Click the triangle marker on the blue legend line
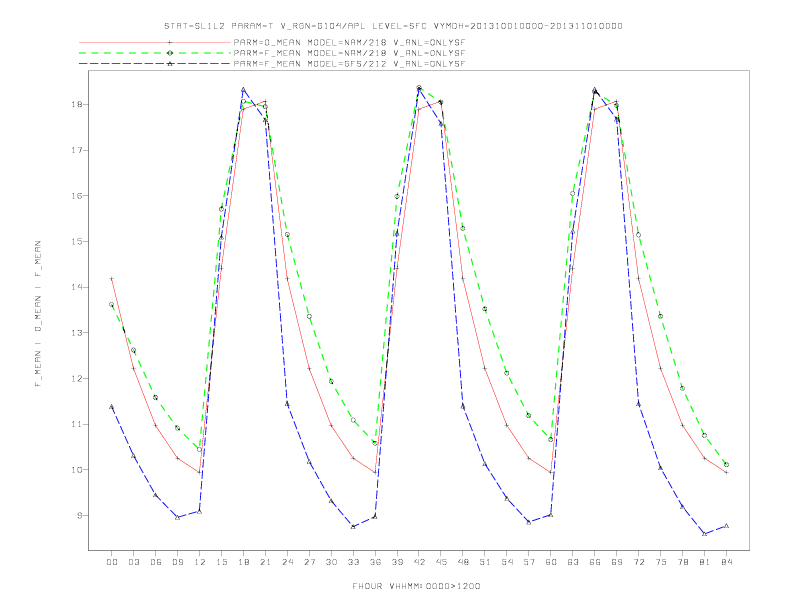Viewport: 792px width, 612px height. (x=170, y=64)
